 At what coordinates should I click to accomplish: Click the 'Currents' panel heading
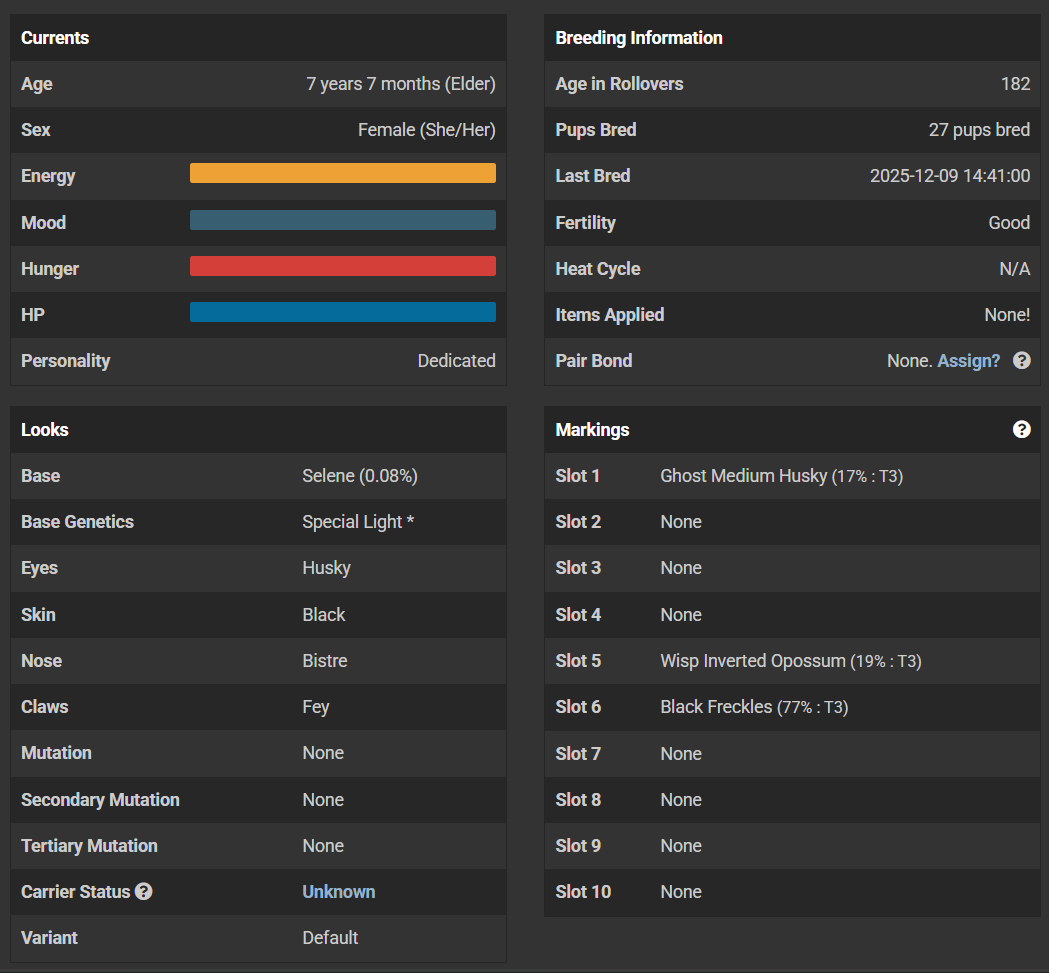tap(55, 37)
